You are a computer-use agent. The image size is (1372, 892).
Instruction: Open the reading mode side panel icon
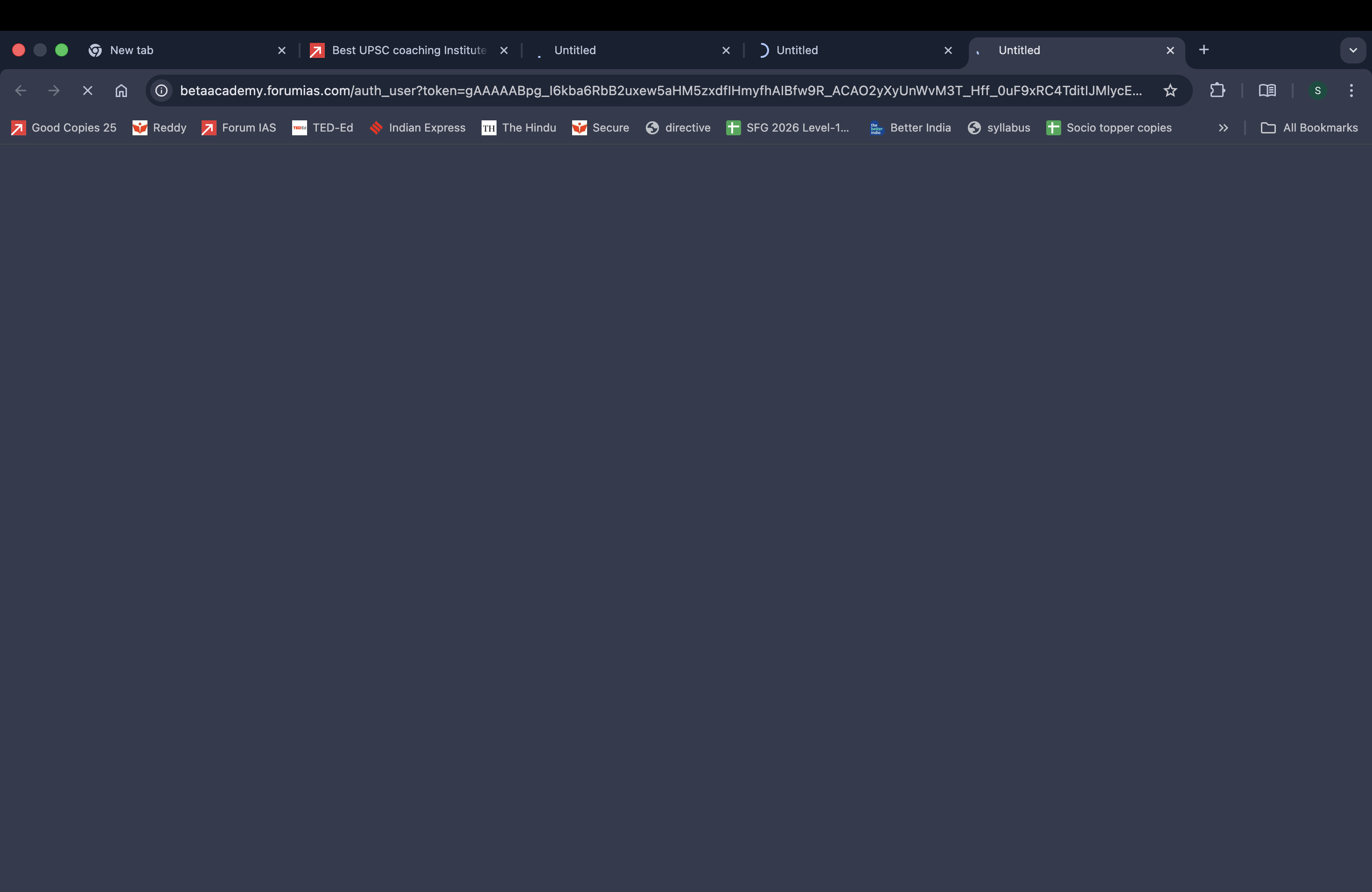pos(1267,91)
